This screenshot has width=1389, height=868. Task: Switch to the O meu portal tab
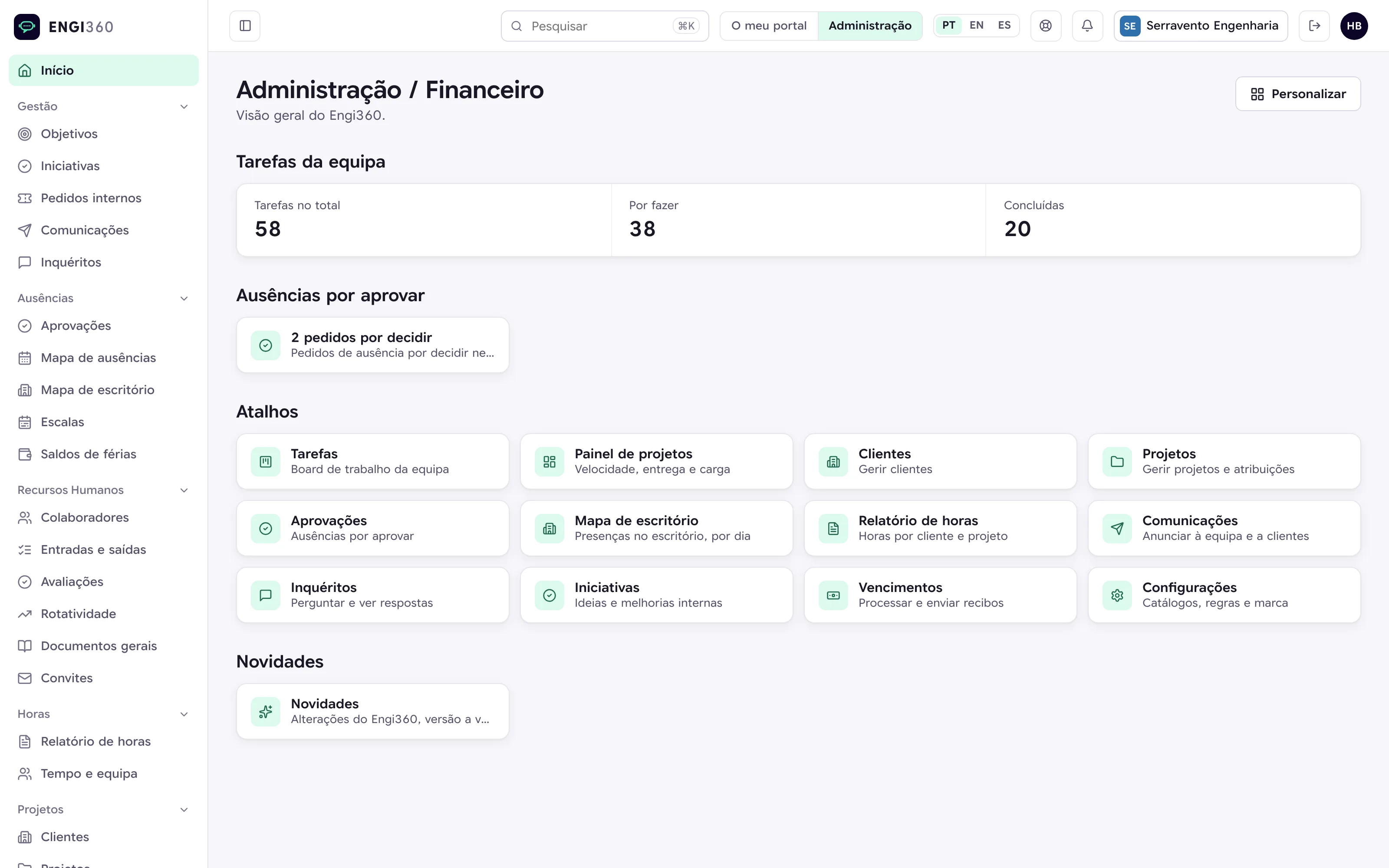769,26
